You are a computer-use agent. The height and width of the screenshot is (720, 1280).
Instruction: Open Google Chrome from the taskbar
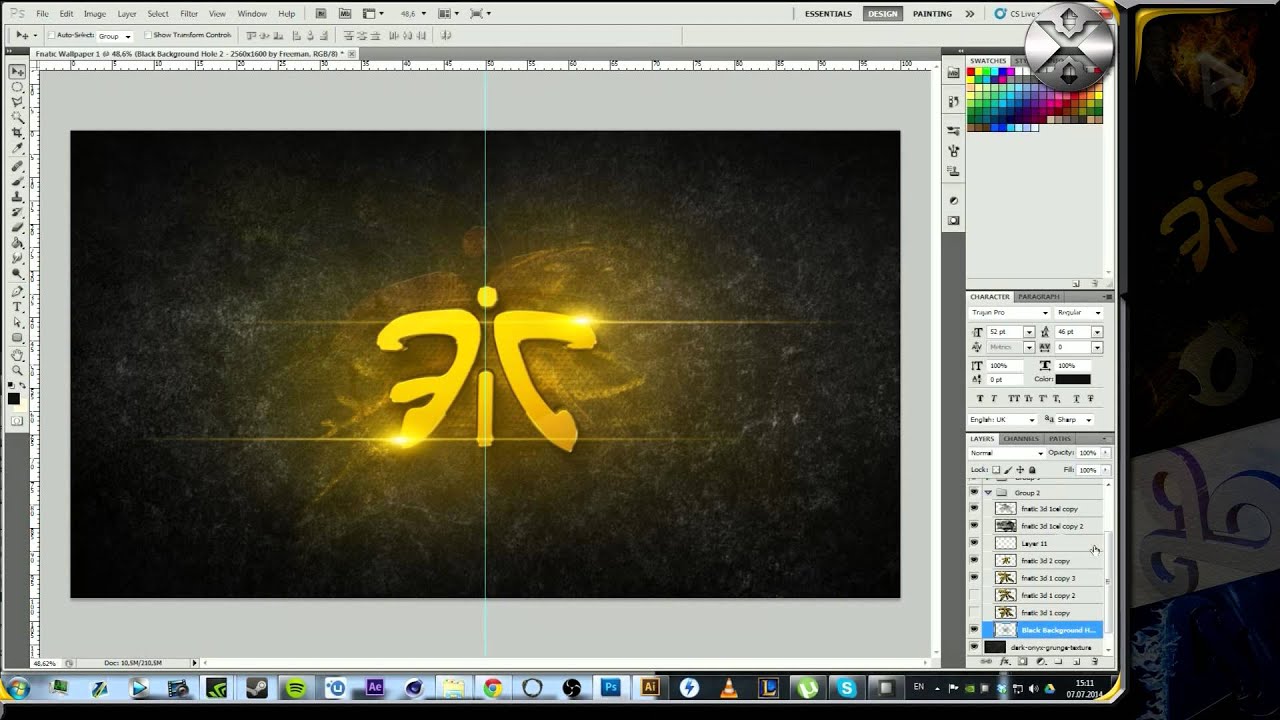pos(492,688)
